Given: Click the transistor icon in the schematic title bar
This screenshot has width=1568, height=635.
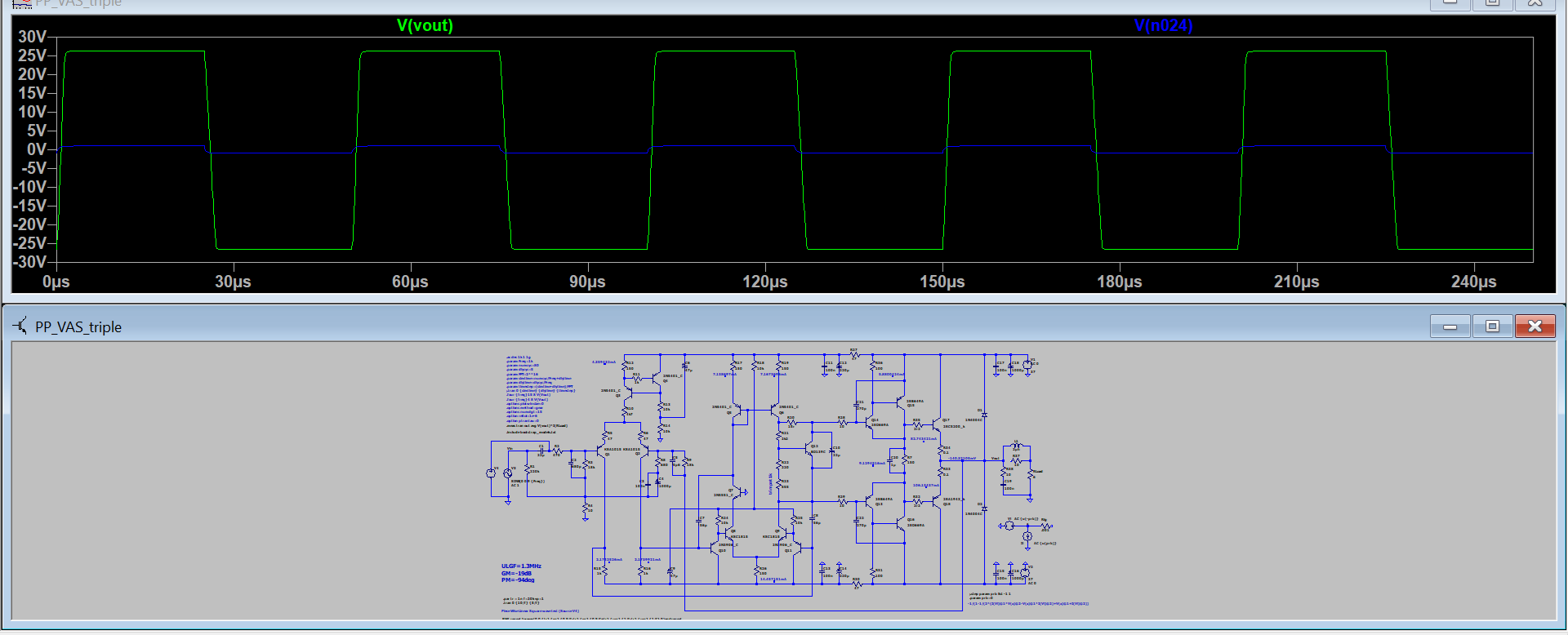Looking at the screenshot, I should tap(20, 326).
